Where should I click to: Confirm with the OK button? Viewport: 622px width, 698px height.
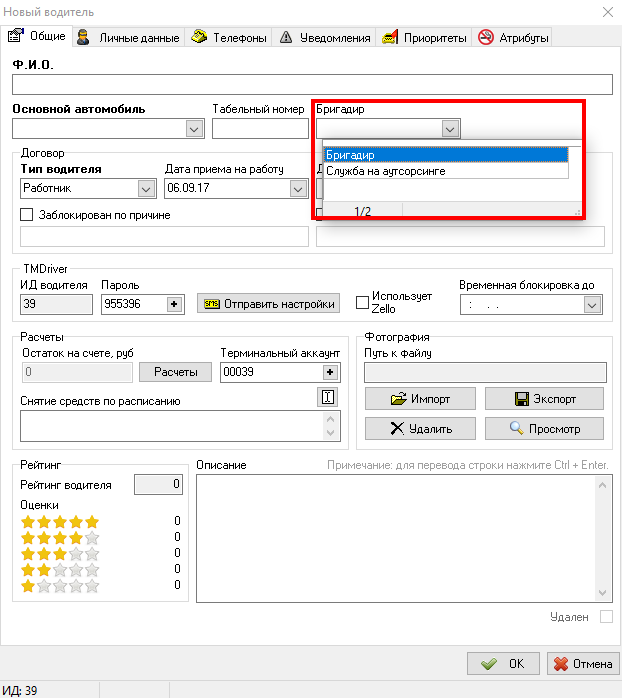tap(503, 663)
